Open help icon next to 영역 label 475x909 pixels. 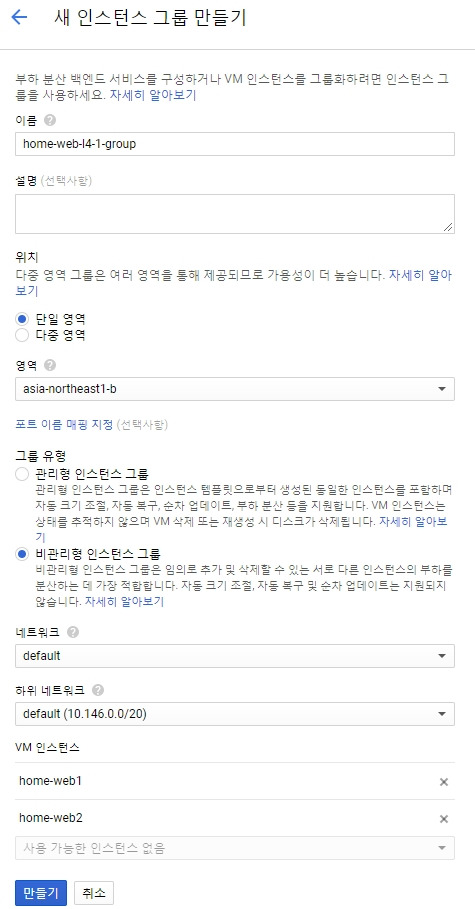click(50, 365)
